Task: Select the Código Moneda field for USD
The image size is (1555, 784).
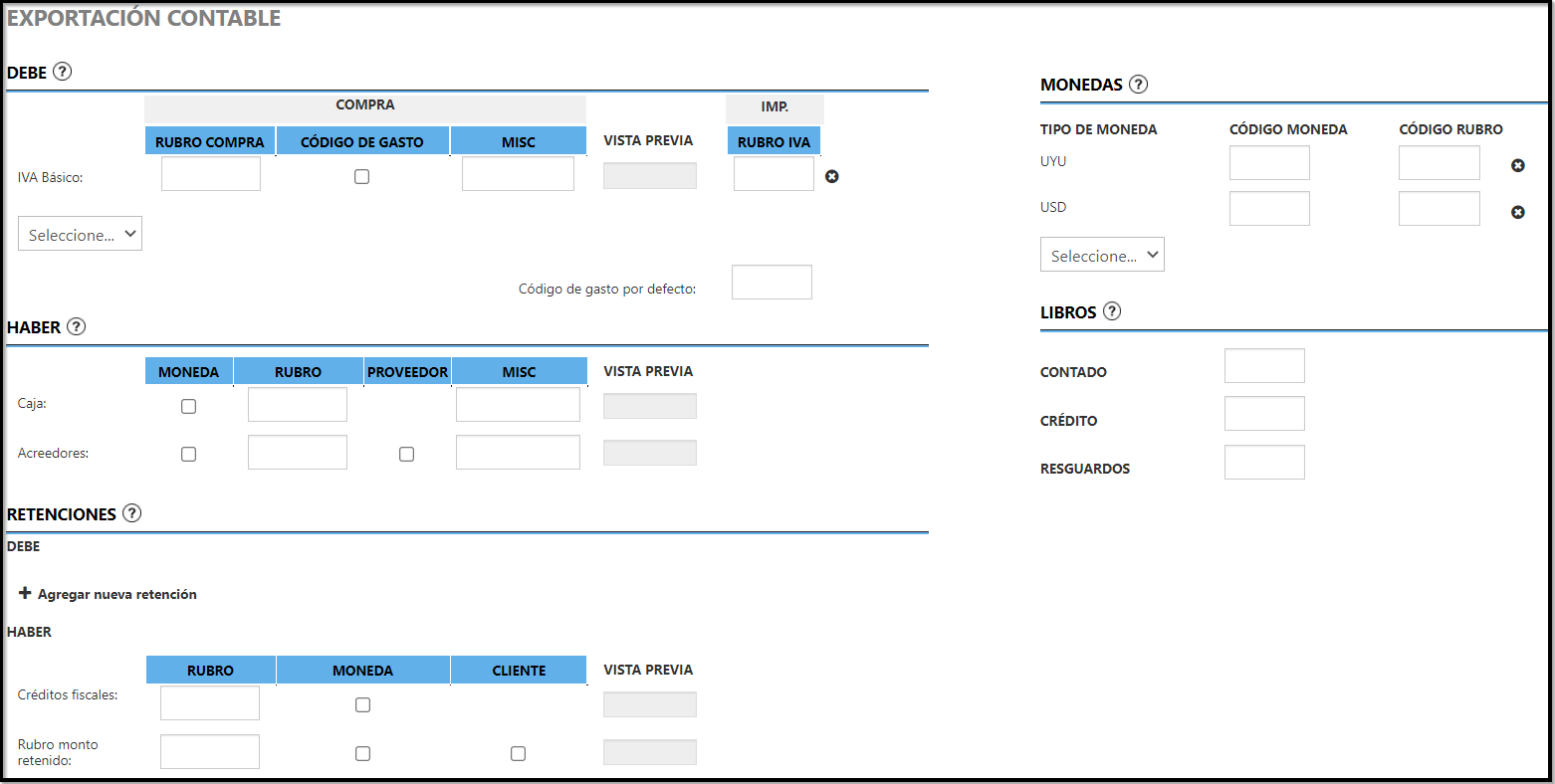Action: (1269, 209)
